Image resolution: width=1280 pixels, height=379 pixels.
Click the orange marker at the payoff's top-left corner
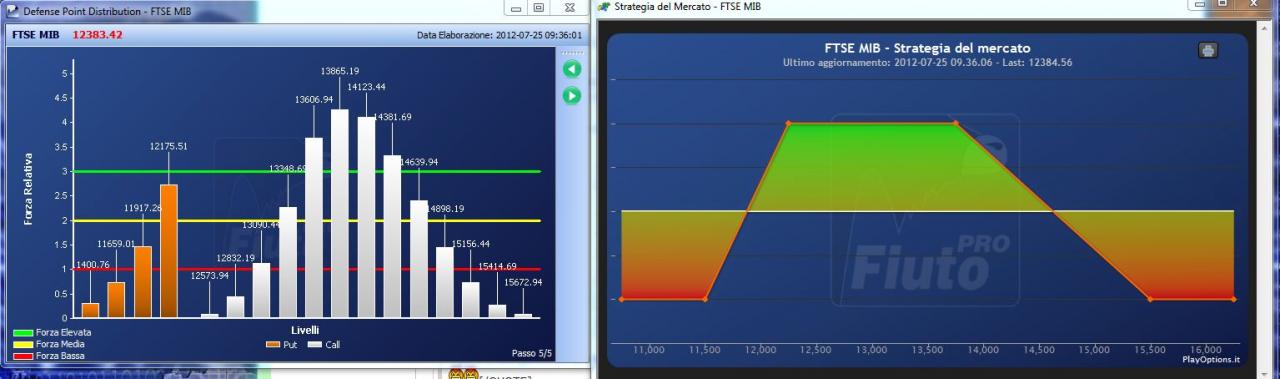788,123
